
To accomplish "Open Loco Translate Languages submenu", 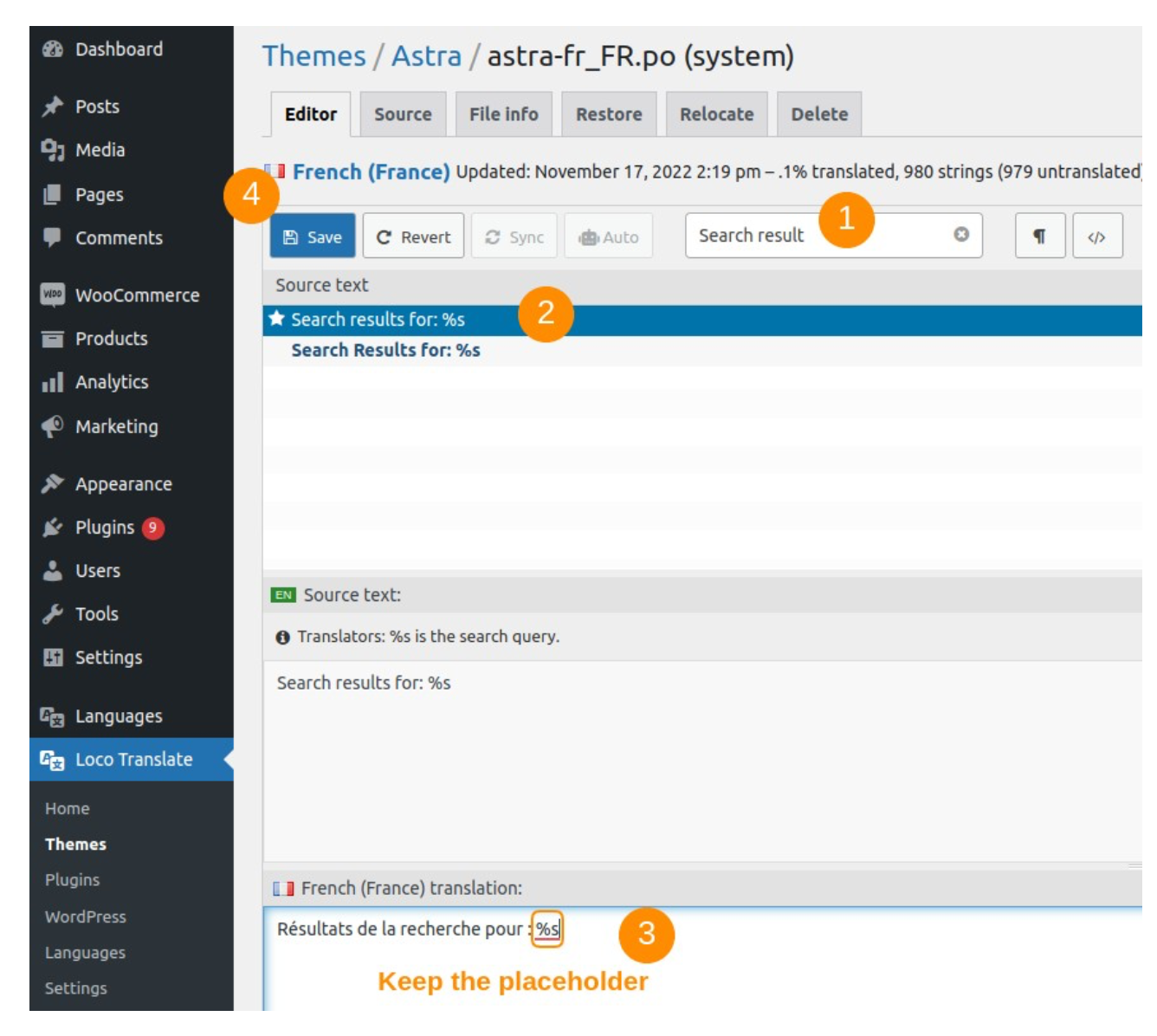I will click(x=86, y=953).
